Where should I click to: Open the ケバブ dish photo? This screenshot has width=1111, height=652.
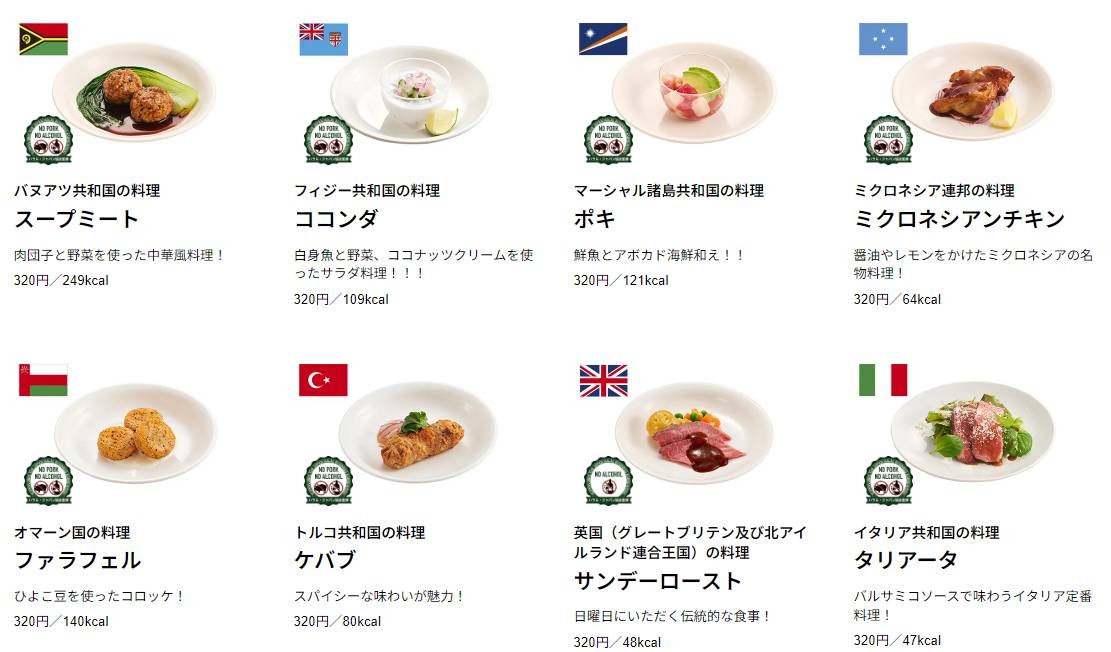(418, 433)
